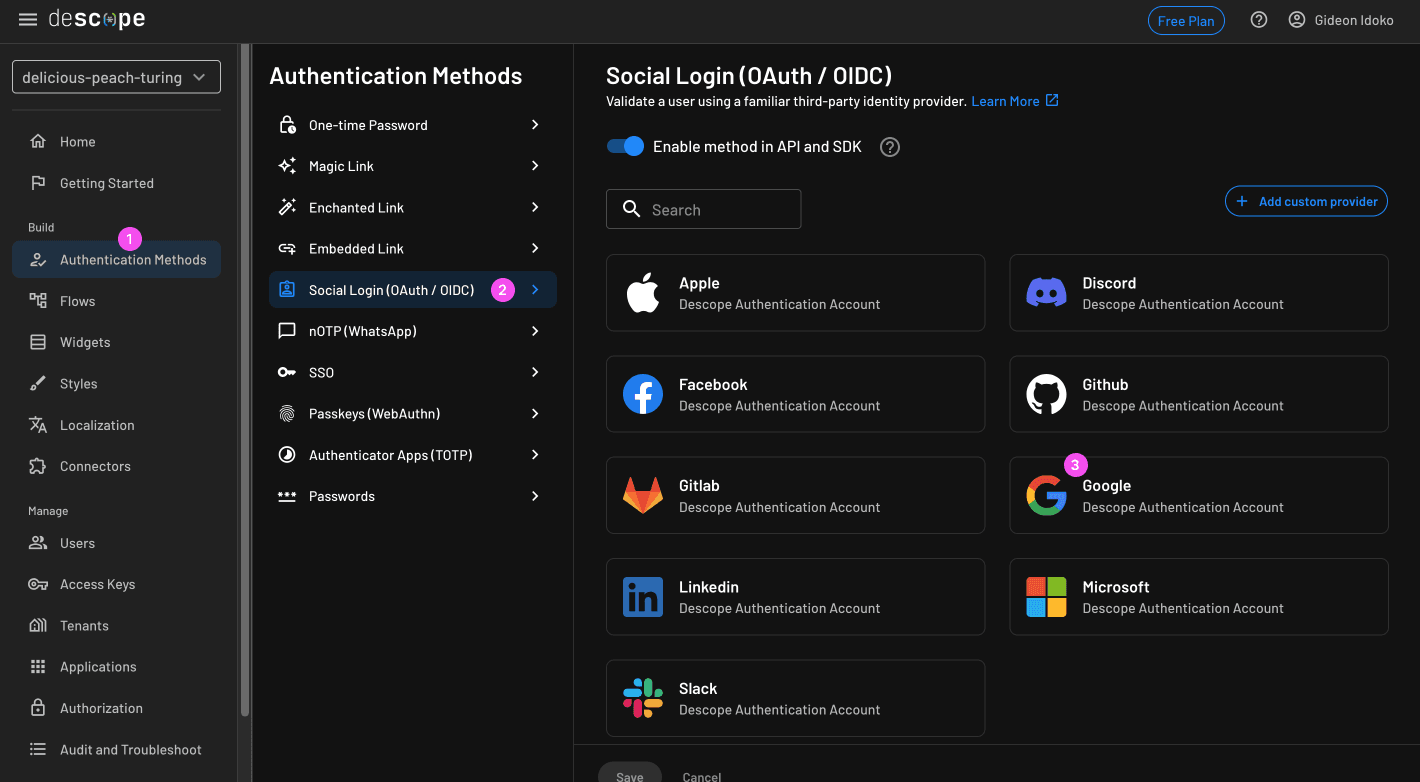Expand Passkeys (WebAuthn) chevron

[535, 413]
